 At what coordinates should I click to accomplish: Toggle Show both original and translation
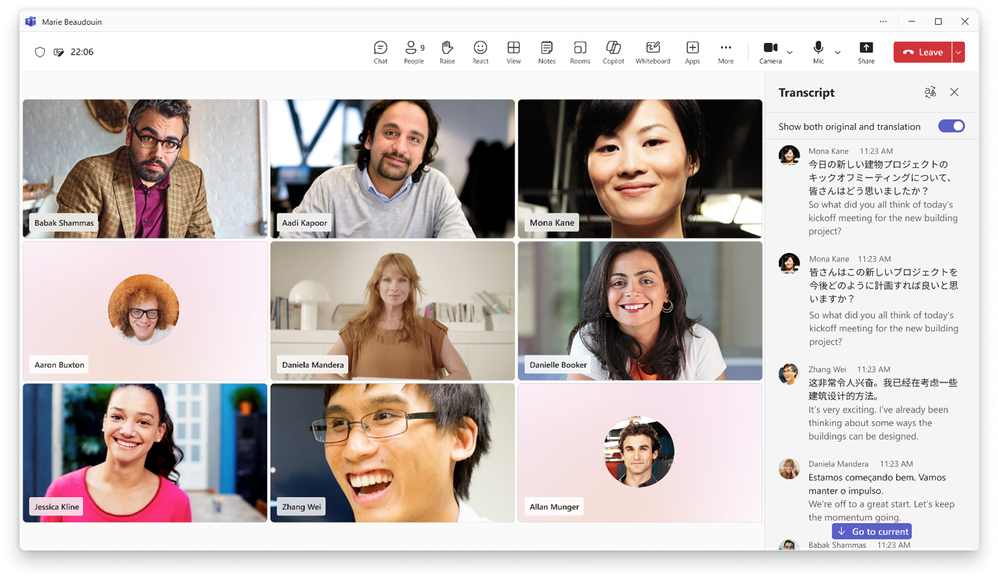click(x=951, y=126)
